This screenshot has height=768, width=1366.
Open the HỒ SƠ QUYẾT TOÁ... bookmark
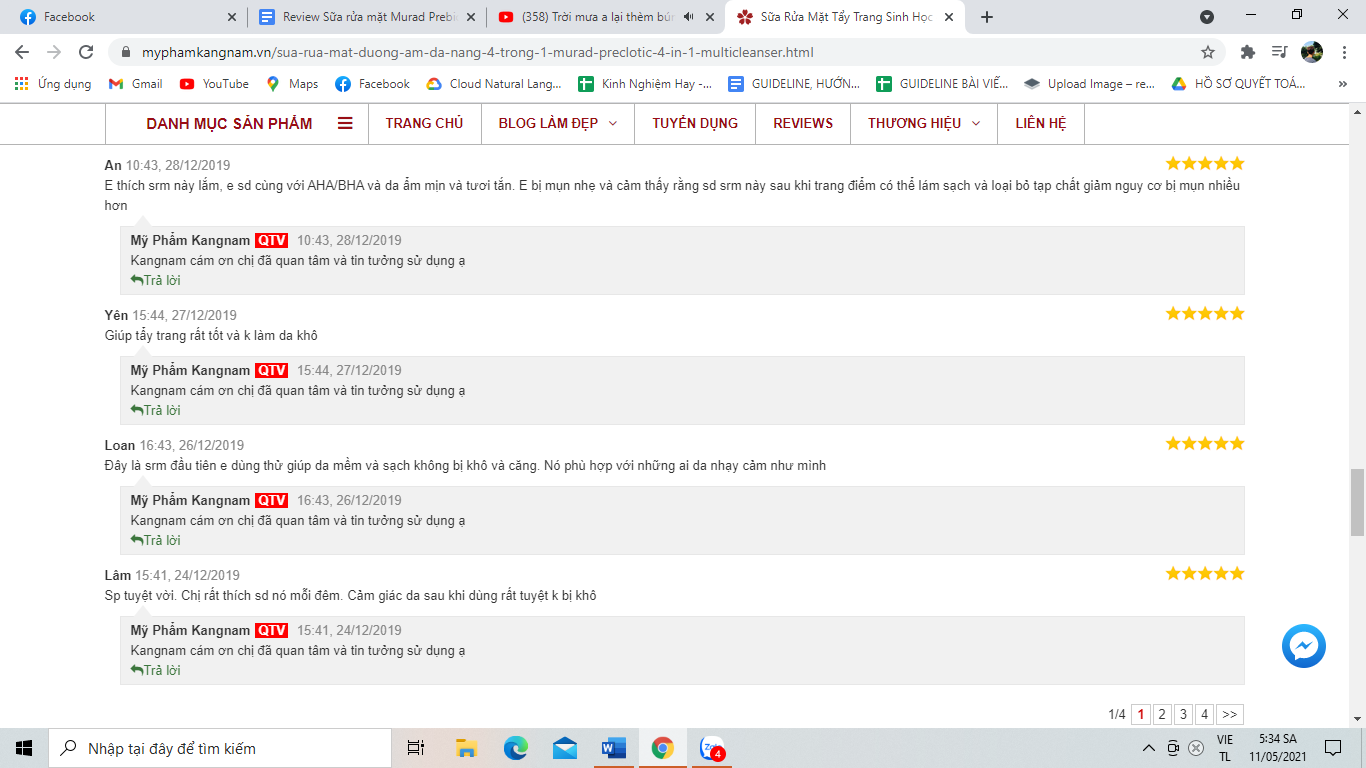[1238, 84]
